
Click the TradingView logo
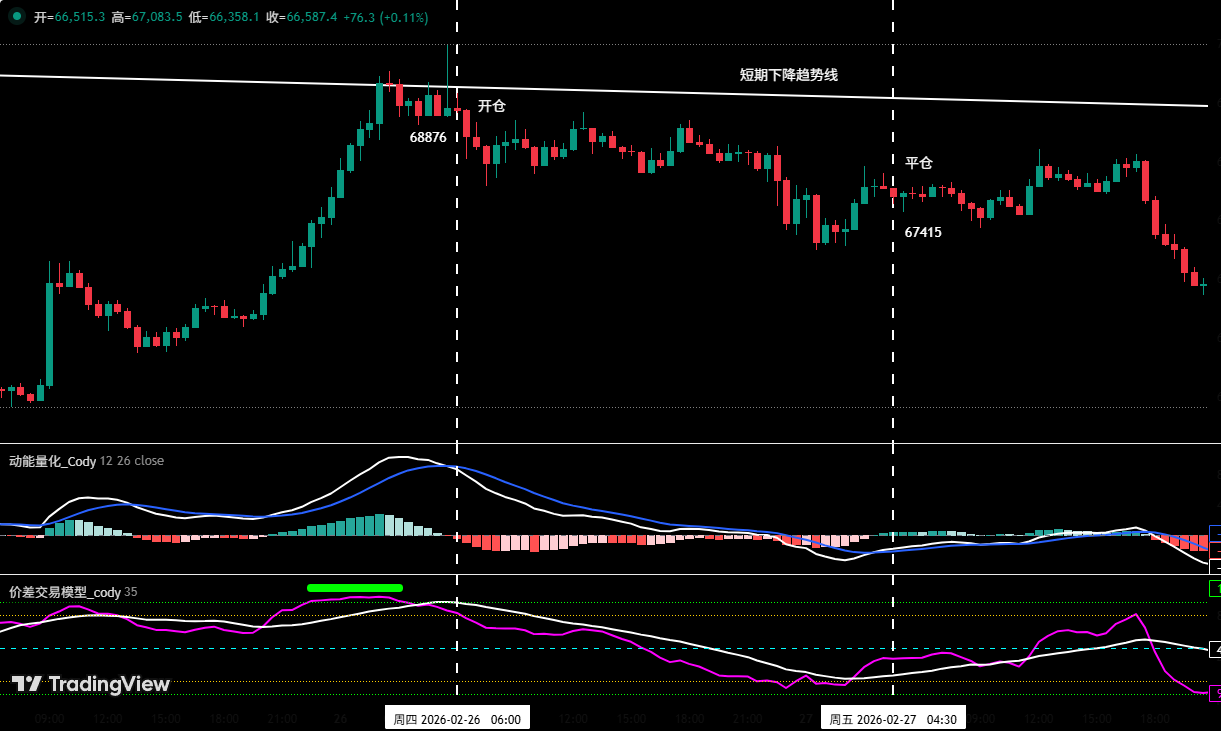pyautogui.click(x=90, y=683)
